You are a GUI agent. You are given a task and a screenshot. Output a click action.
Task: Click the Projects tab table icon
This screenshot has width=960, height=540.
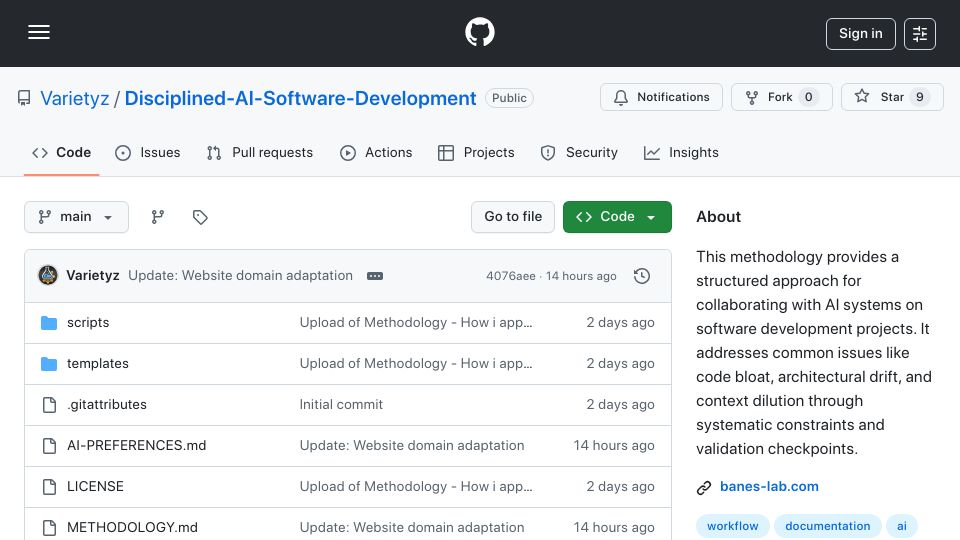coord(446,153)
